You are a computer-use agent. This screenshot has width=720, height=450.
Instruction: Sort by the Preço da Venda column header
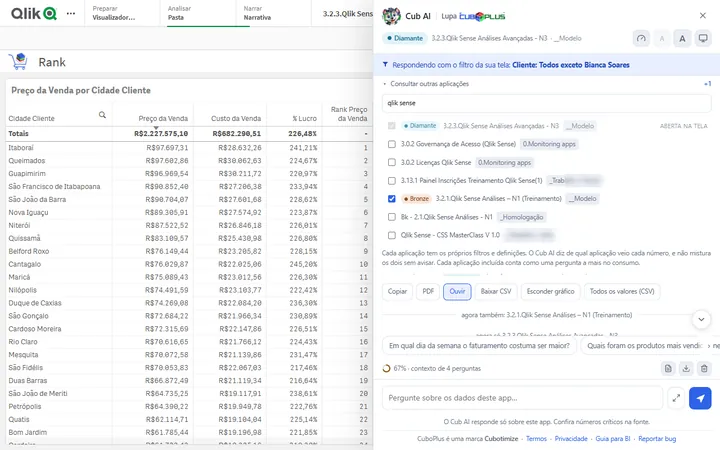(163, 118)
